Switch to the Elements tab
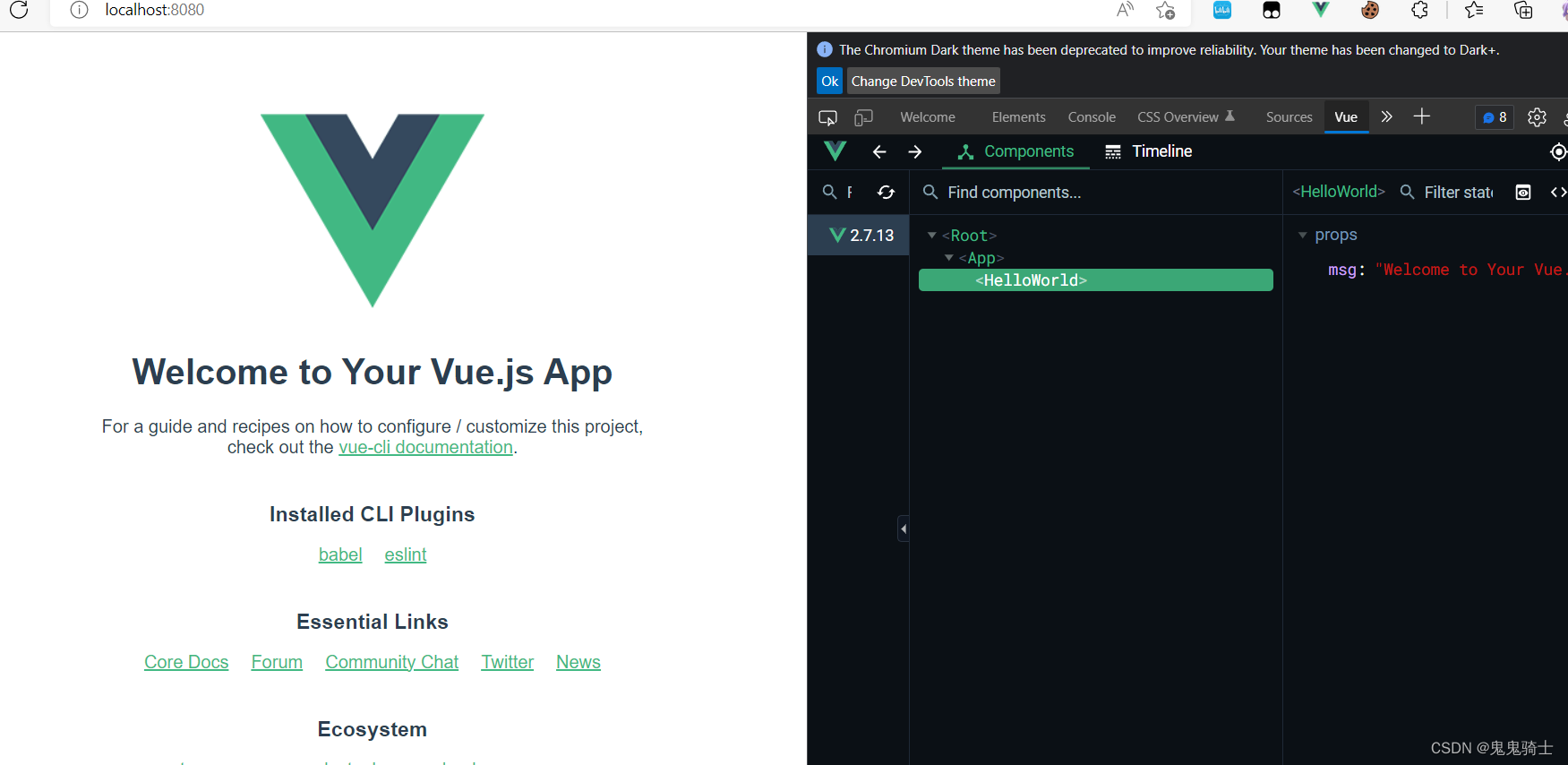Image resolution: width=1568 pixels, height=765 pixels. pos(1018,117)
